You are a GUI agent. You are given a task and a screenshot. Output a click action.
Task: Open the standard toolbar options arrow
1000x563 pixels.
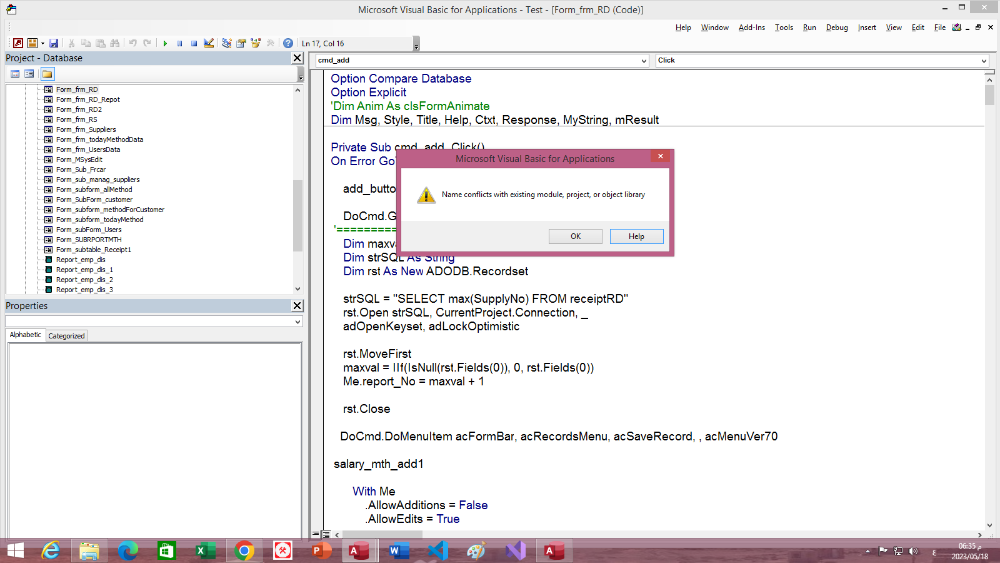[x=416, y=44]
